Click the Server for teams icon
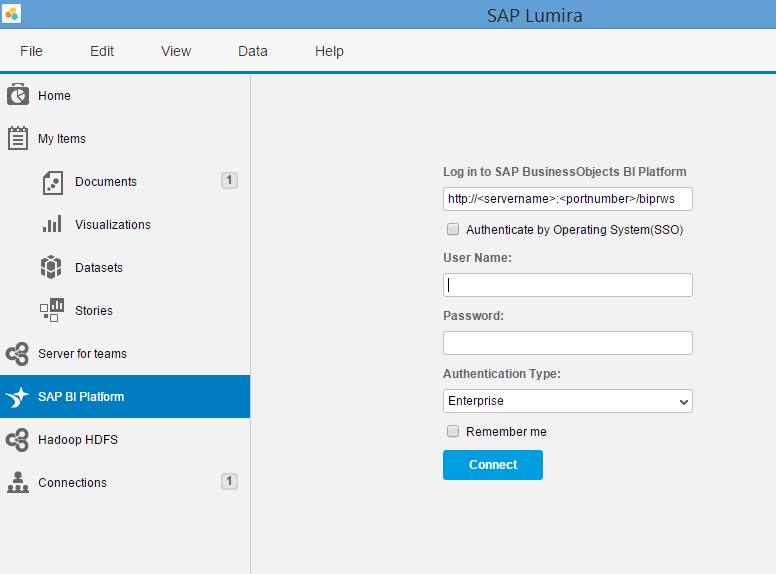The image size is (776, 574). (x=18, y=354)
